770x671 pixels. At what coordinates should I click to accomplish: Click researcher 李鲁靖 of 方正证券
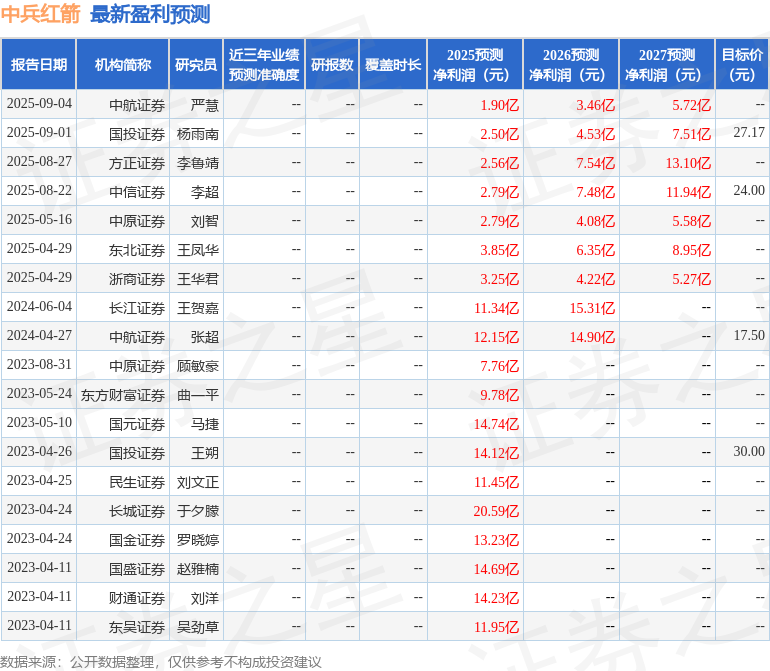197,163
